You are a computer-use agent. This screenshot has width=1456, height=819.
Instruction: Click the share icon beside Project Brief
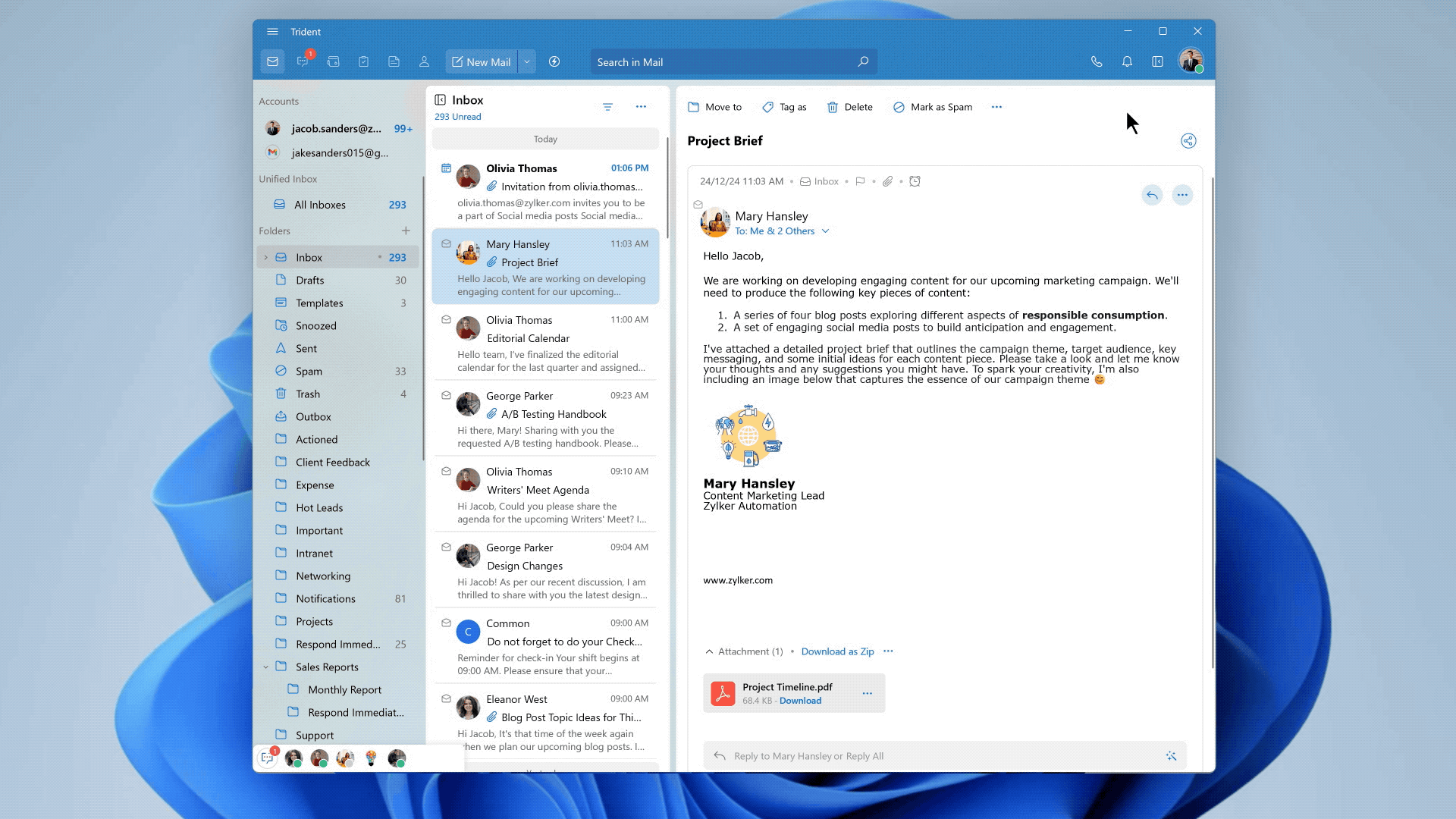(1188, 141)
